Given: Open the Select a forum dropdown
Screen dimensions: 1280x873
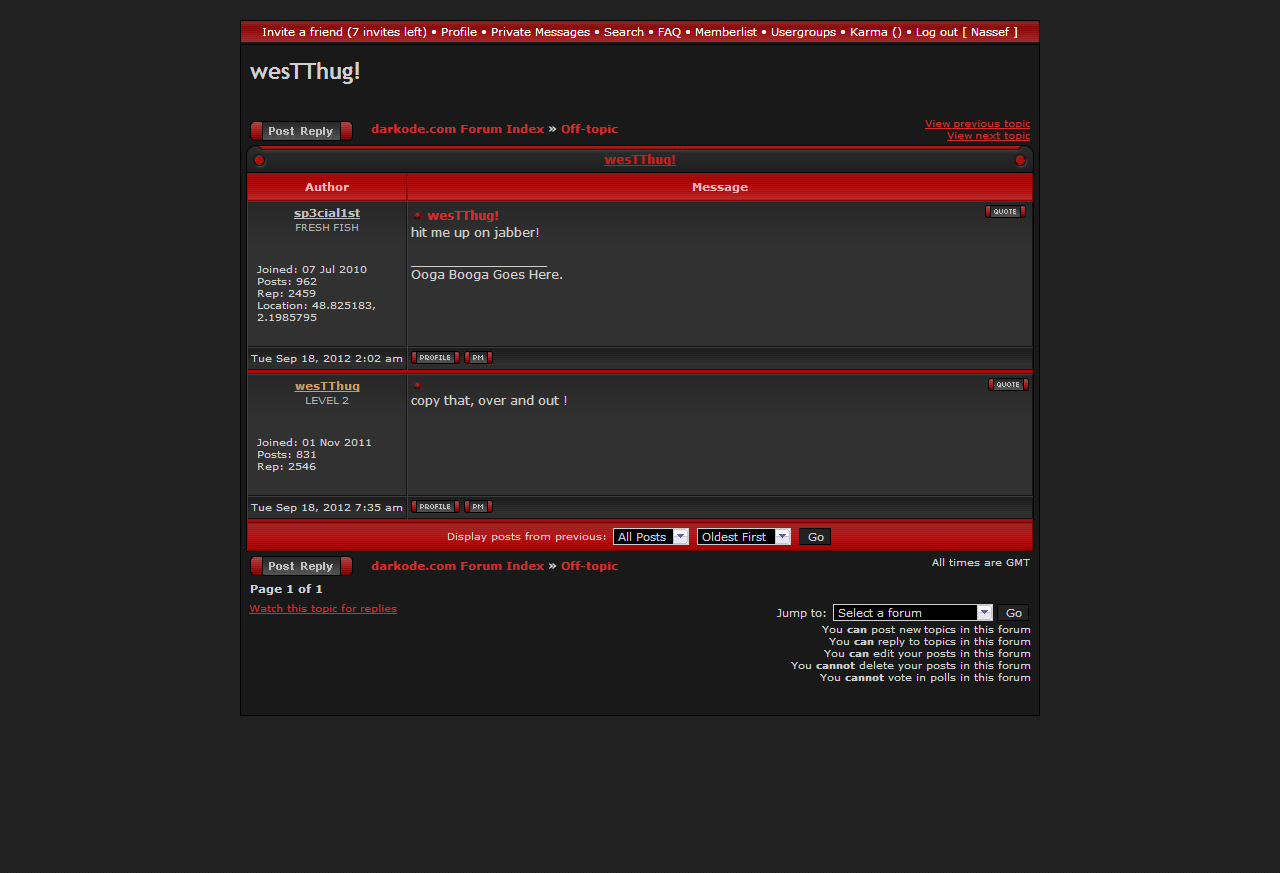Looking at the screenshot, I should 912,613.
